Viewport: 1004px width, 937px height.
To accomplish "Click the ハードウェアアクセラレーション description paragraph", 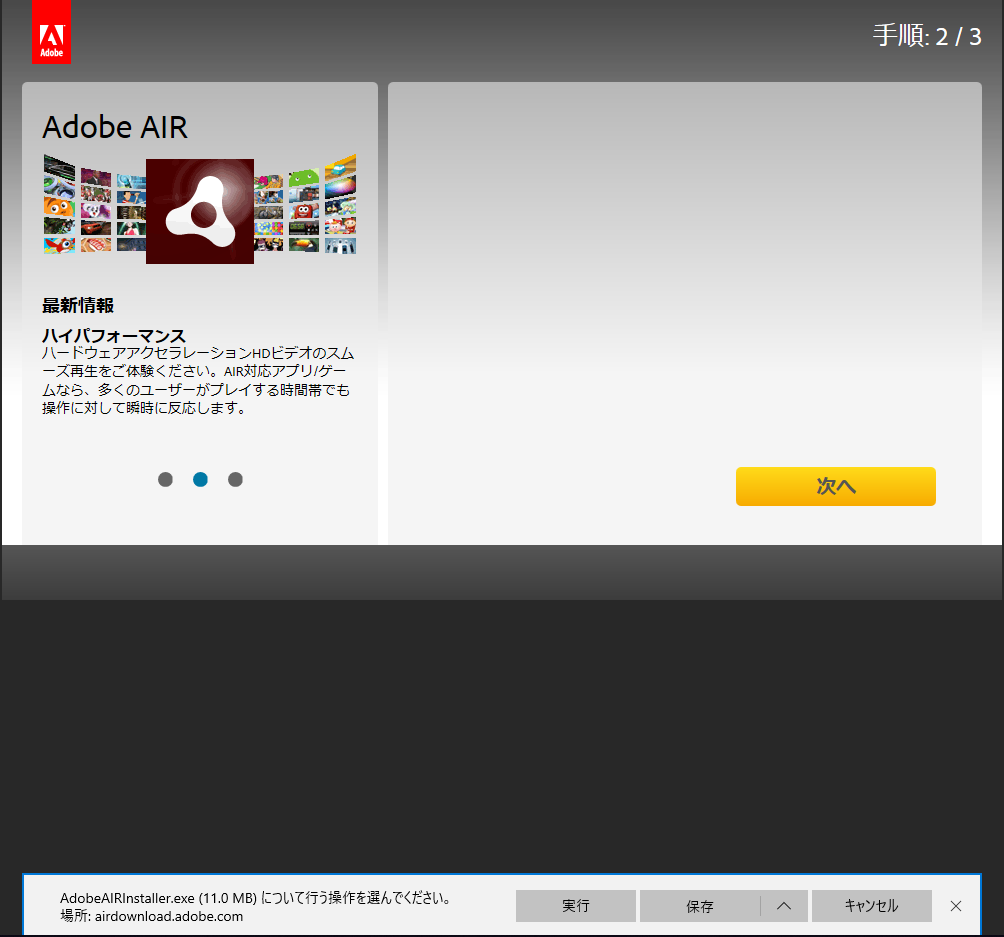I will (x=198, y=380).
